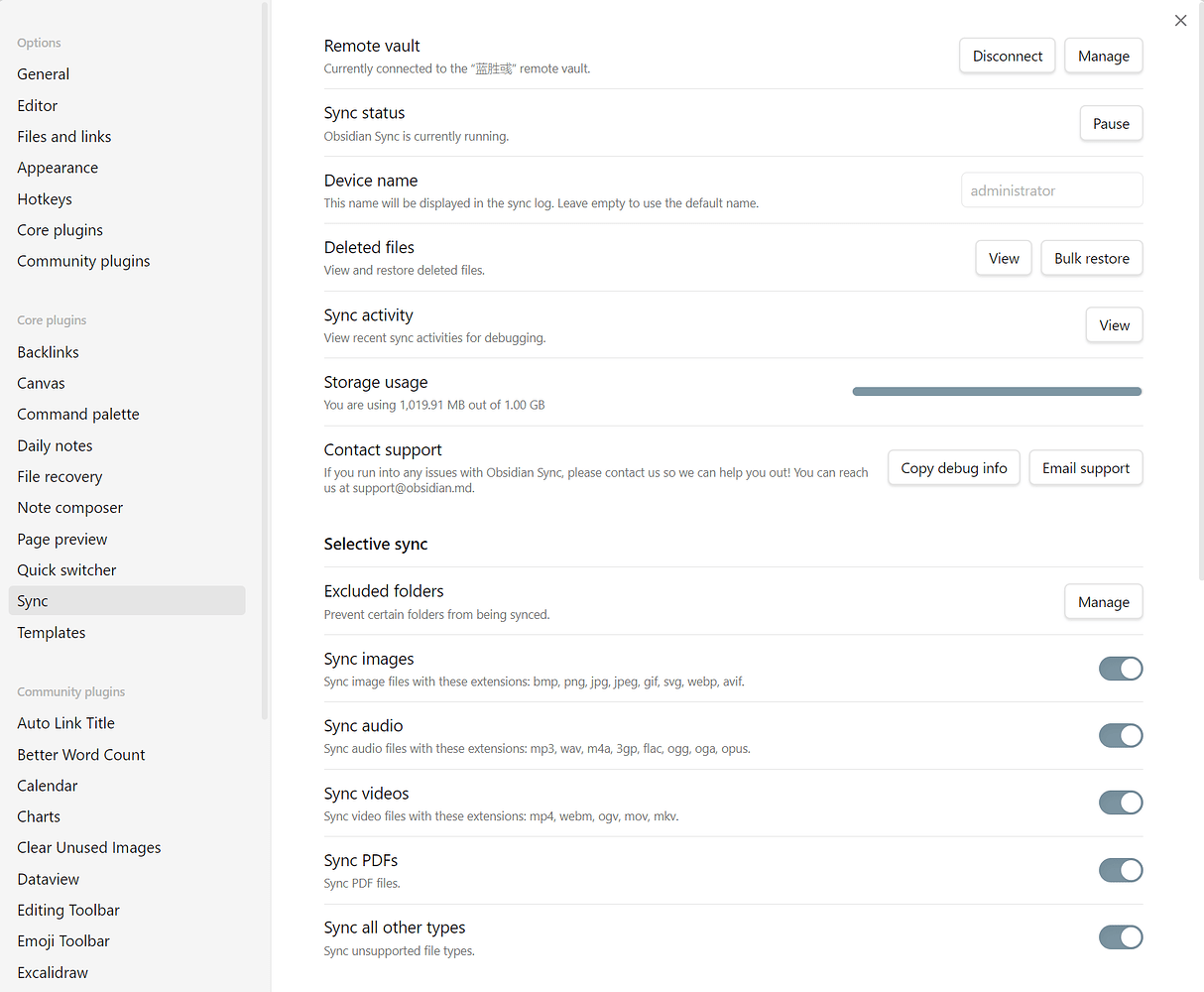This screenshot has height=992, width=1204.
Task: Disable the Sync images option
Action: pos(1120,669)
